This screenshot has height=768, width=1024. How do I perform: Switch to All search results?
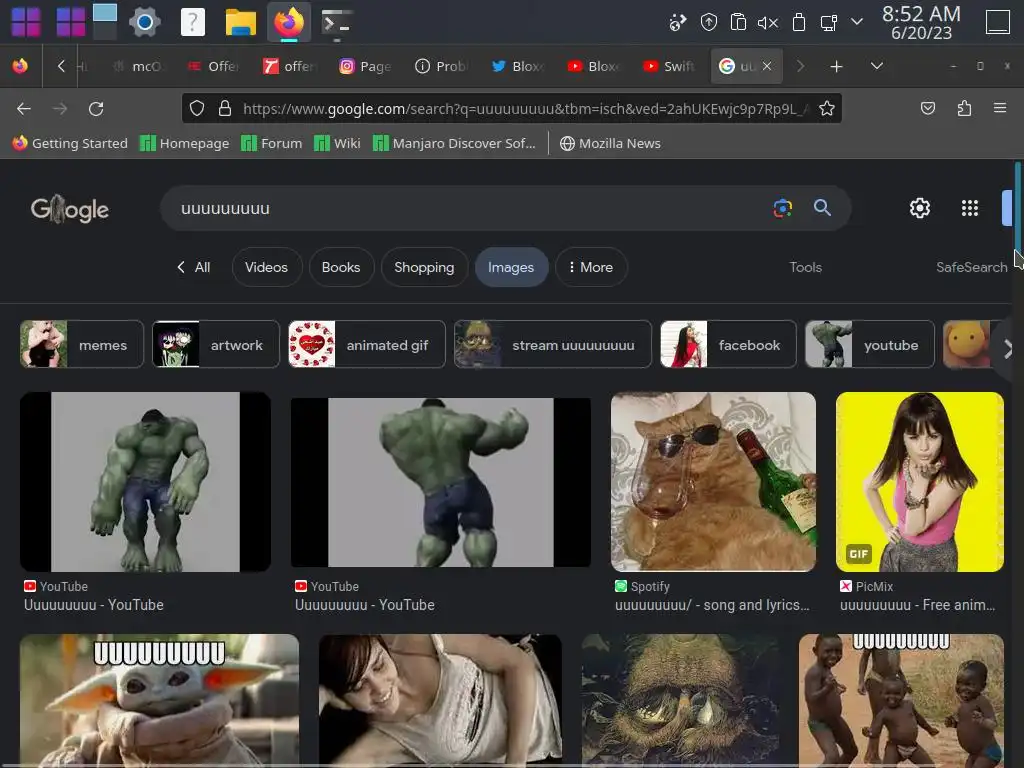(x=194, y=267)
